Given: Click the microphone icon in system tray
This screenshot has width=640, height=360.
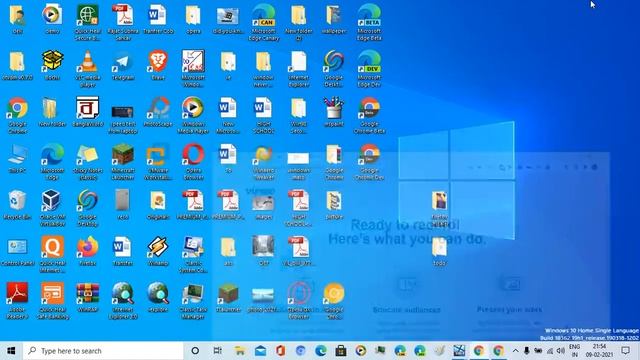Looking at the screenshot, I should (527, 351).
